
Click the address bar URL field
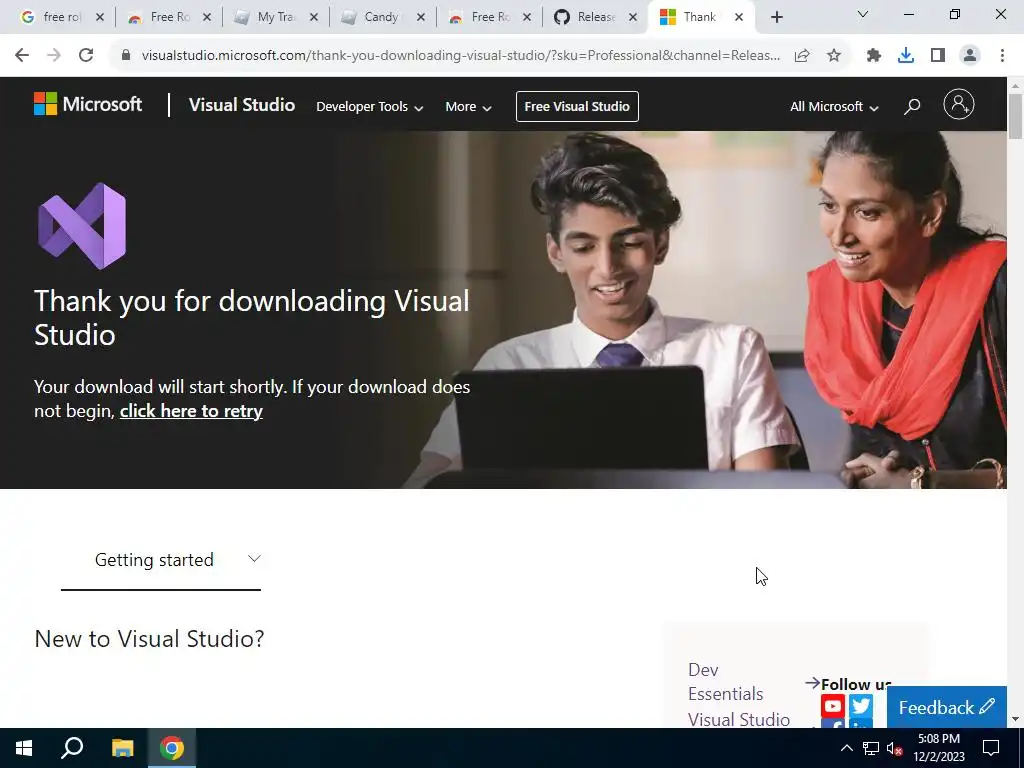coord(460,56)
